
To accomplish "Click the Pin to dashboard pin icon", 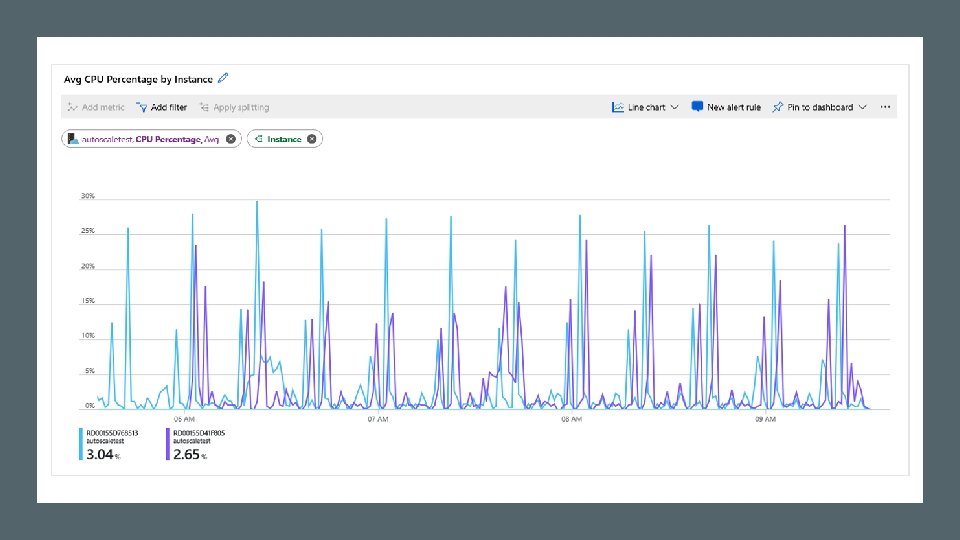I will (x=778, y=107).
